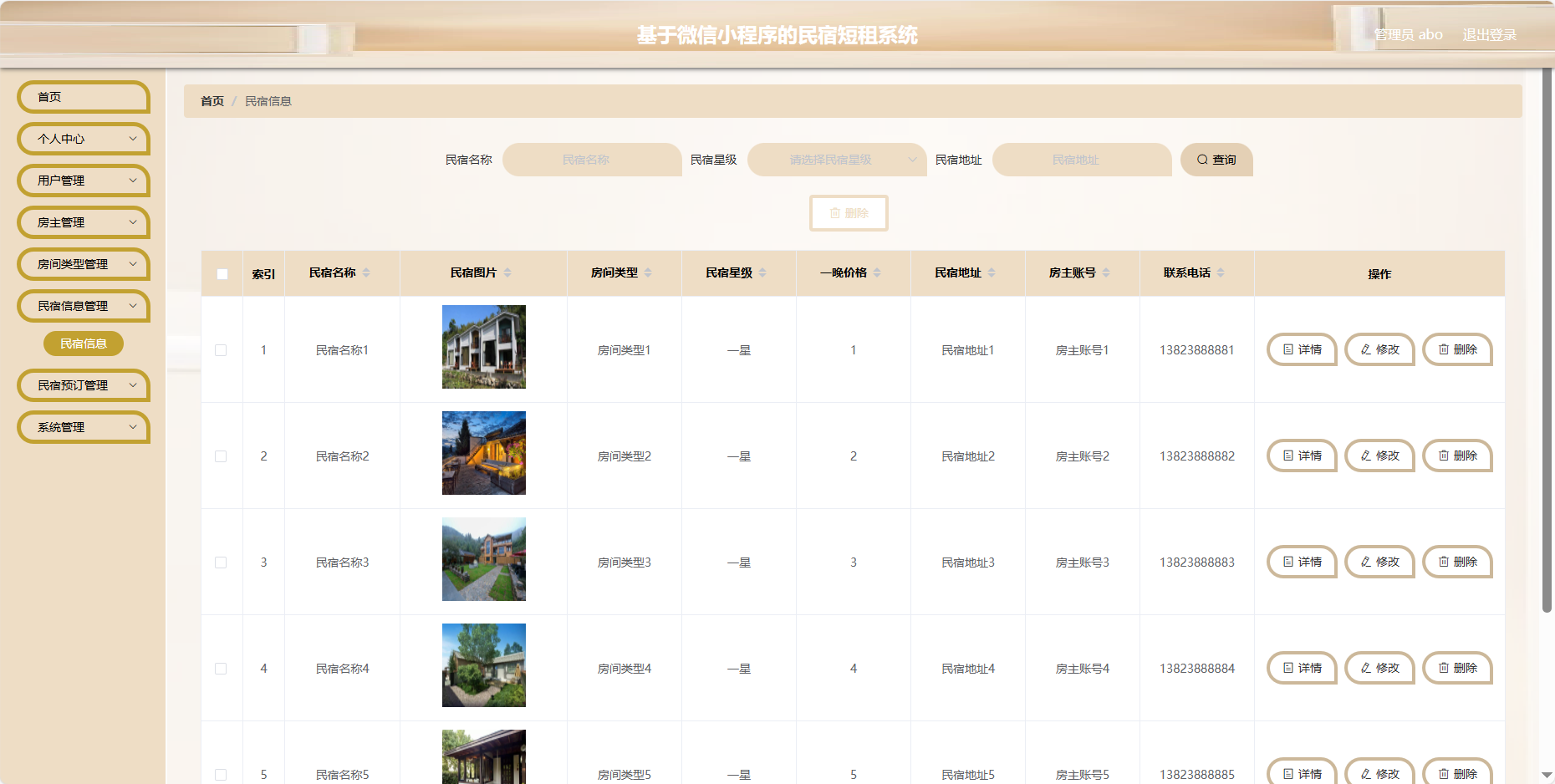
Task: Click 首页 breadcrumb link
Action: (212, 101)
